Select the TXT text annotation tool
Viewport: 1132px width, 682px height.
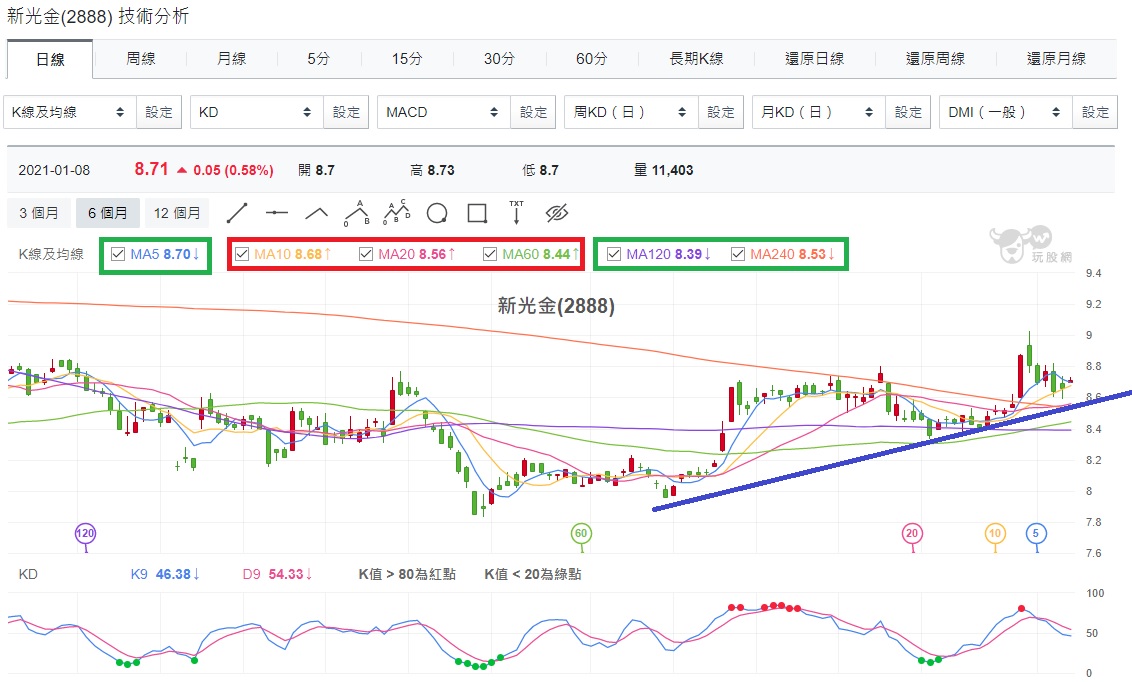516,213
